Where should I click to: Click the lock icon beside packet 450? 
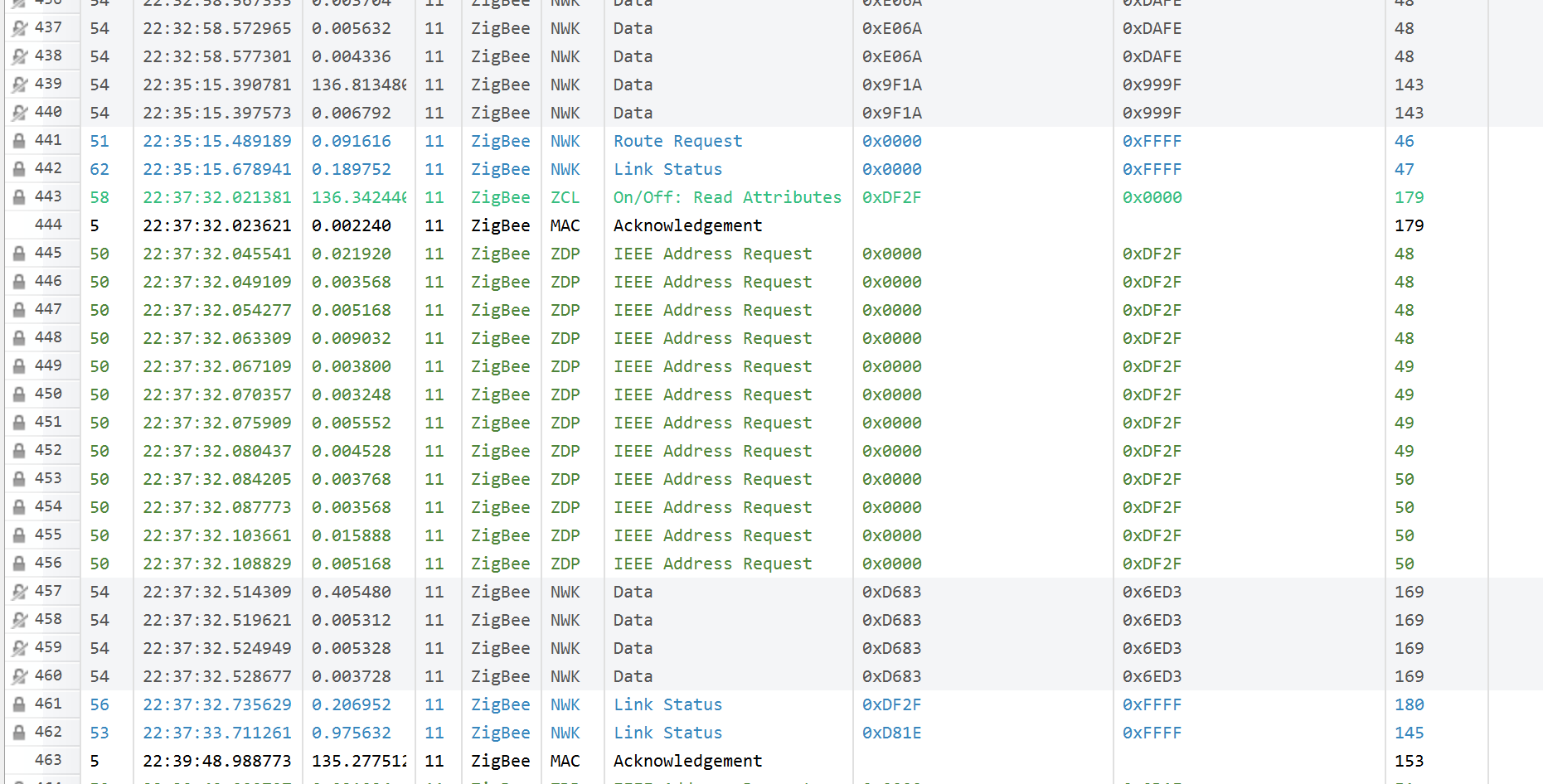[x=19, y=395]
